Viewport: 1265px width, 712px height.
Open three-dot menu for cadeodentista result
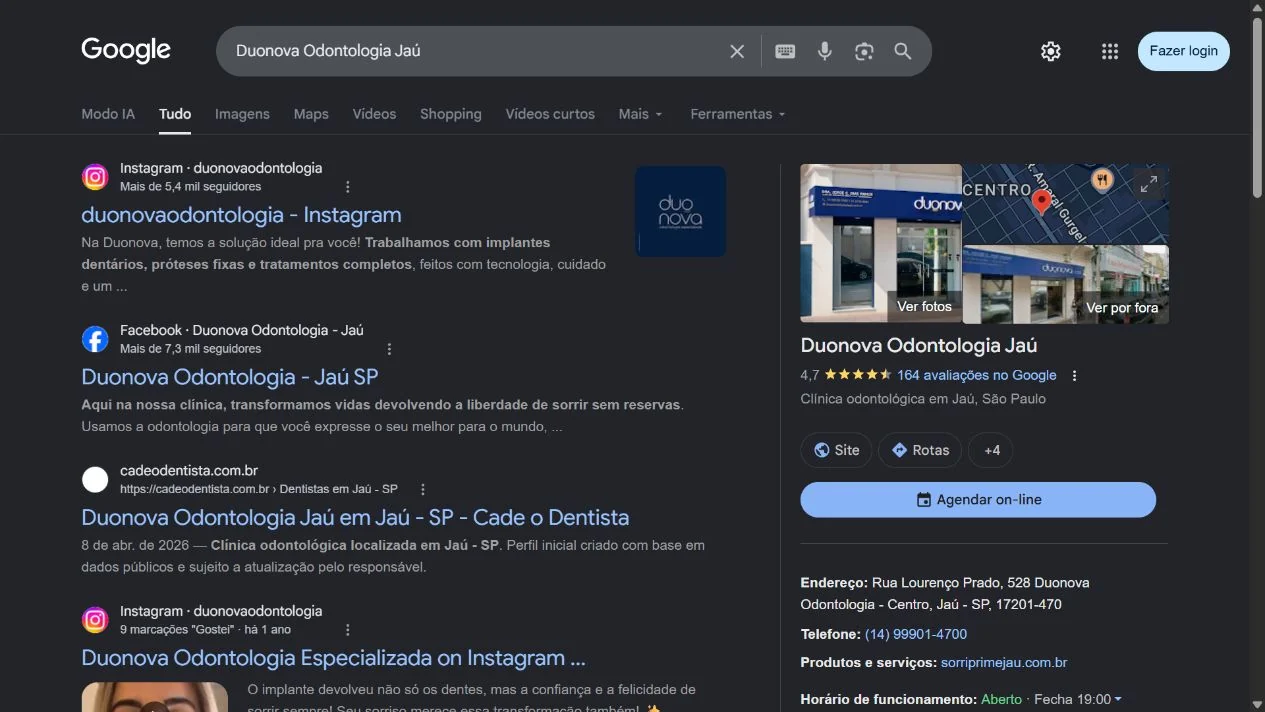[x=423, y=489]
